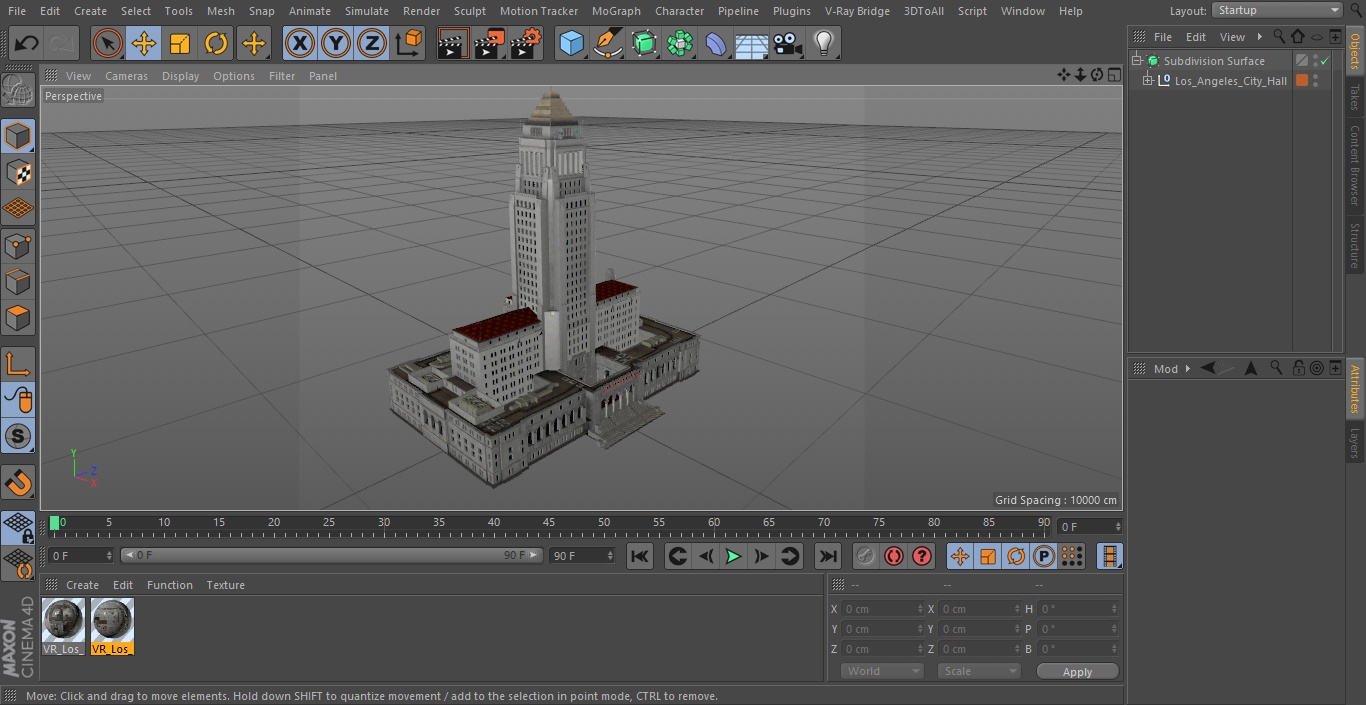Toggle X axis lock
This screenshot has height=705, width=1366.
click(x=299, y=43)
